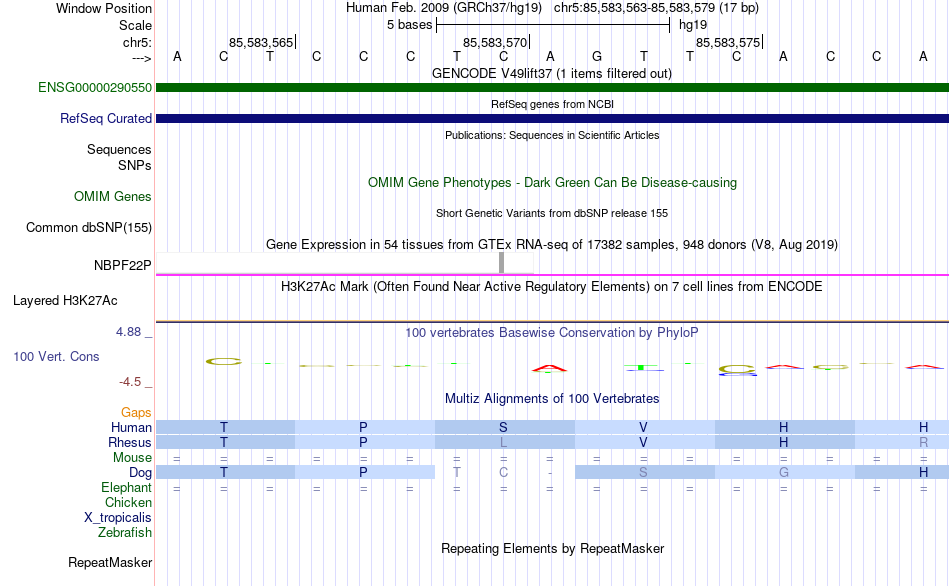950x586 pixels.
Task: Select the Zebrafish alignment row label
Action: pos(125,532)
